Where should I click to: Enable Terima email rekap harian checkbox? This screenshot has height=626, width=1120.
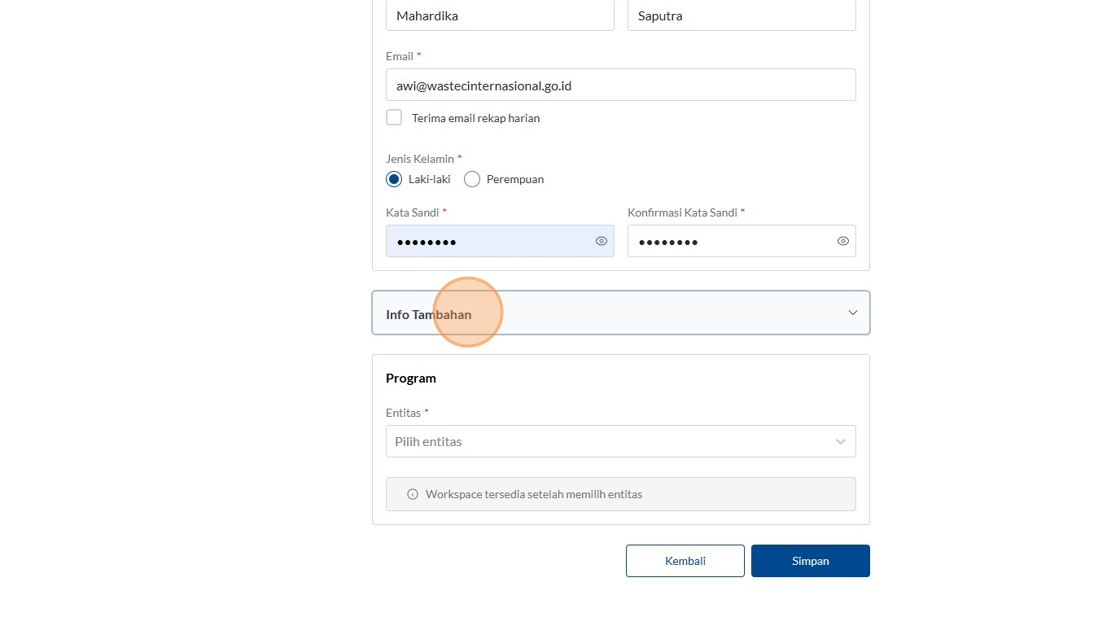pos(394,118)
